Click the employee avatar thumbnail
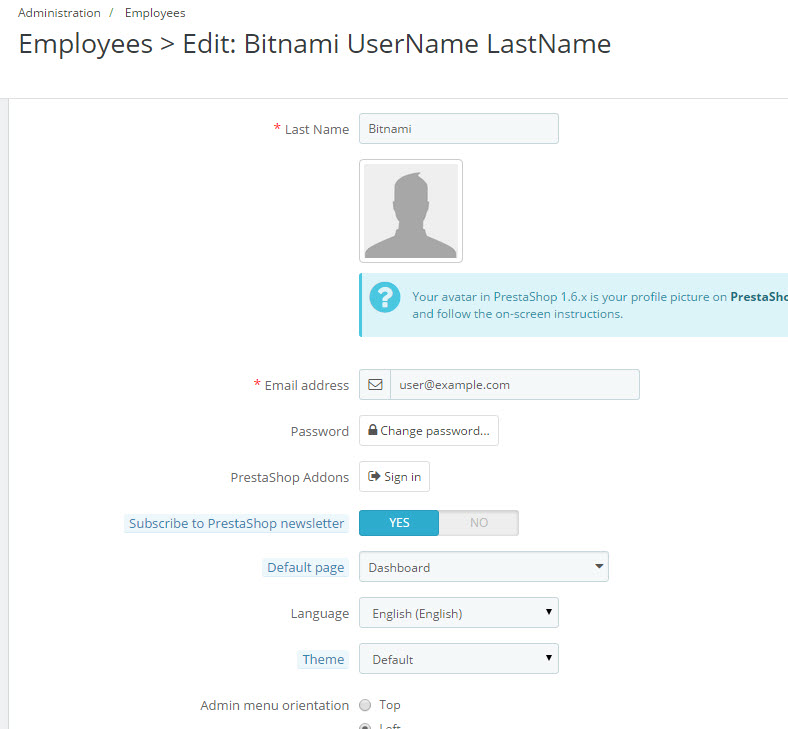The width and height of the screenshot is (788, 729). (411, 211)
